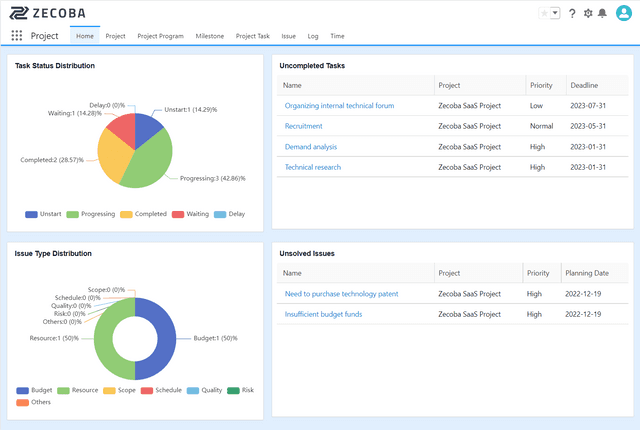Toggle the Budget legend in issue chart
The image size is (640, 430).
point(34,390)
